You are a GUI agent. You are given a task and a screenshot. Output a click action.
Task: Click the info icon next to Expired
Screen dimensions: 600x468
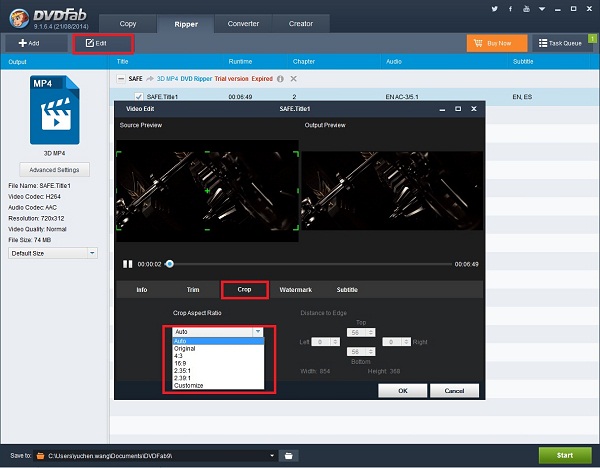click(x=280, y=79)
